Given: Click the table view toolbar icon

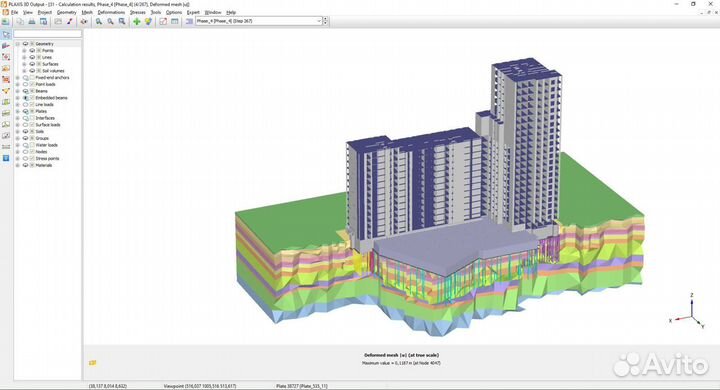Looking at the screenshot, I should (174, 21).
